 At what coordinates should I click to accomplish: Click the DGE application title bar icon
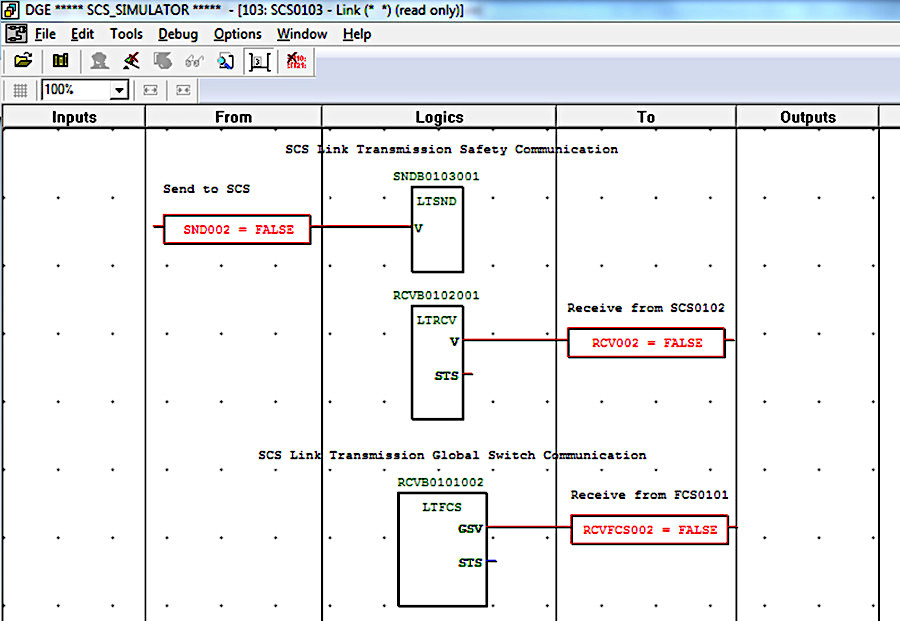coord(11,10)
